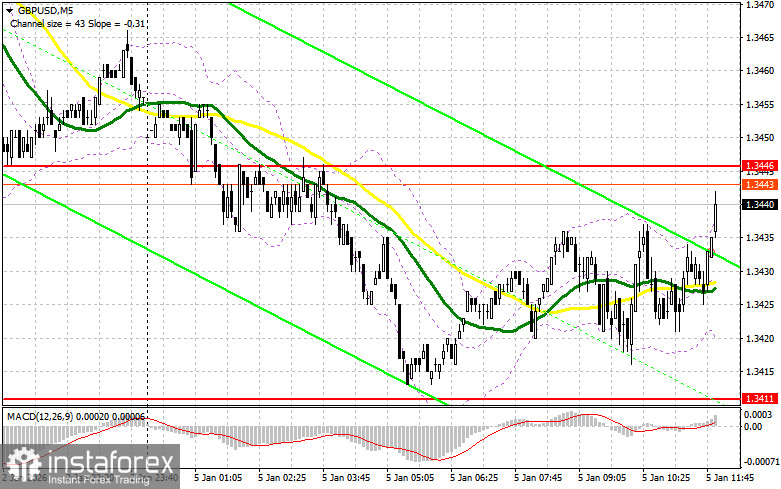This screenshot has width=781, height=489.
Task: Select the red 1.3446 price level tag
Action: [760, 166]
